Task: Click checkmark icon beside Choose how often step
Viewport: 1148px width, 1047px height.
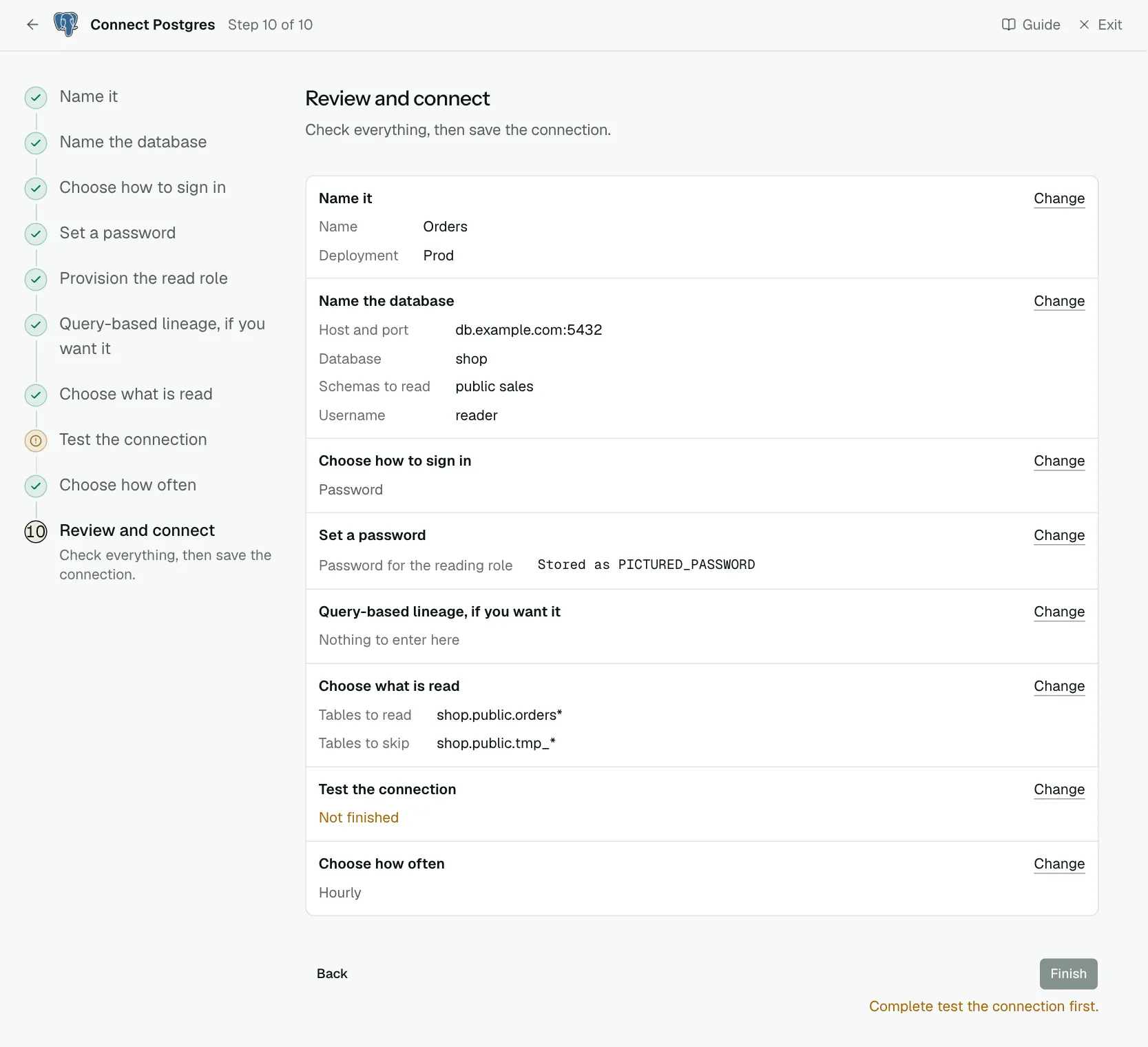Action: click(36, 486)
